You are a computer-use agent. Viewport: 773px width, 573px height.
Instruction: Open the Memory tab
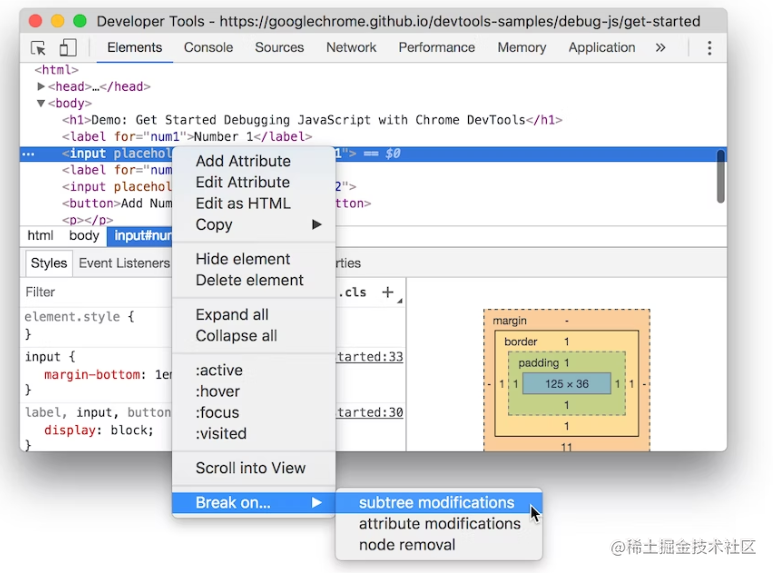(x=522, y=47)
